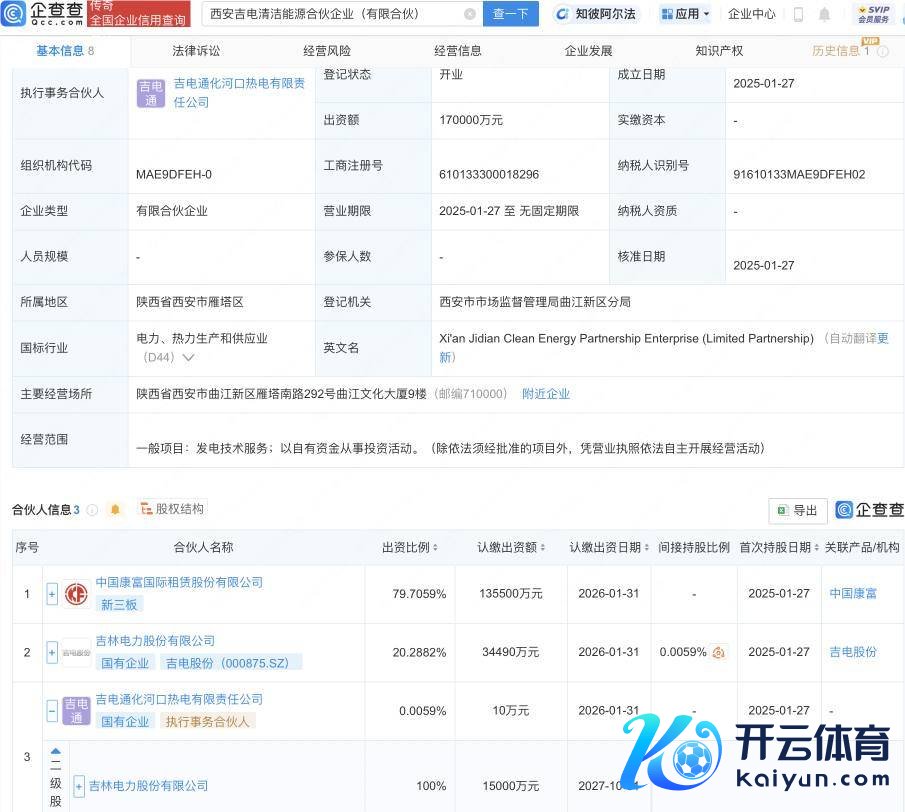Open the 附近企业 nearby companies link
This screenshot has height=812, width=905.
click(546, 394)
